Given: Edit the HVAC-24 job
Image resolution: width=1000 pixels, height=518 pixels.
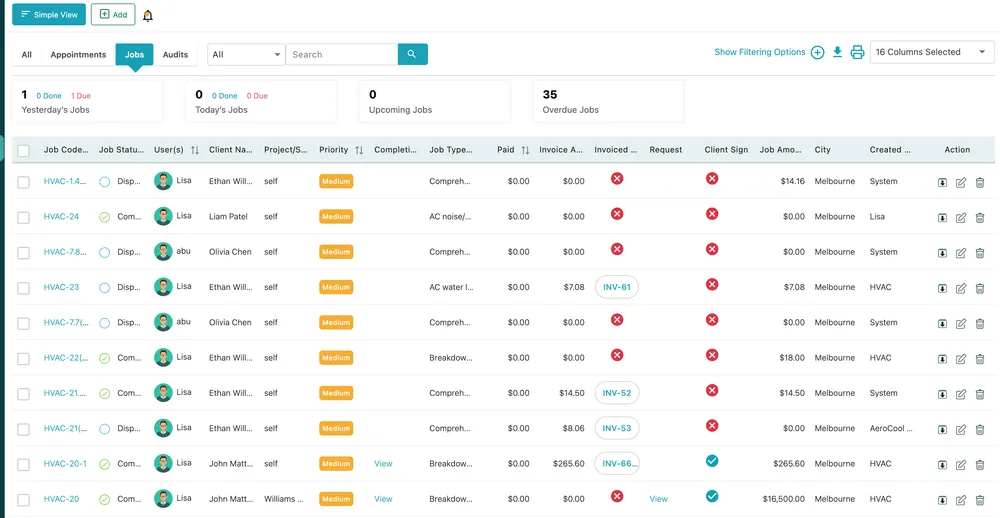Looking at the screenshot, I should [x=960, y=218].
